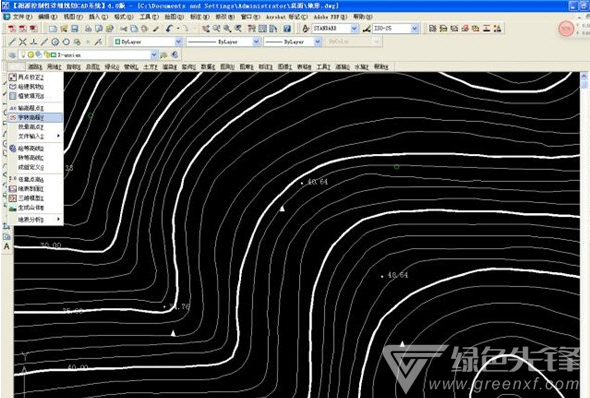Click the Print icon in toolbar
This screenshot has width=590, height=398.
[88, 29]
